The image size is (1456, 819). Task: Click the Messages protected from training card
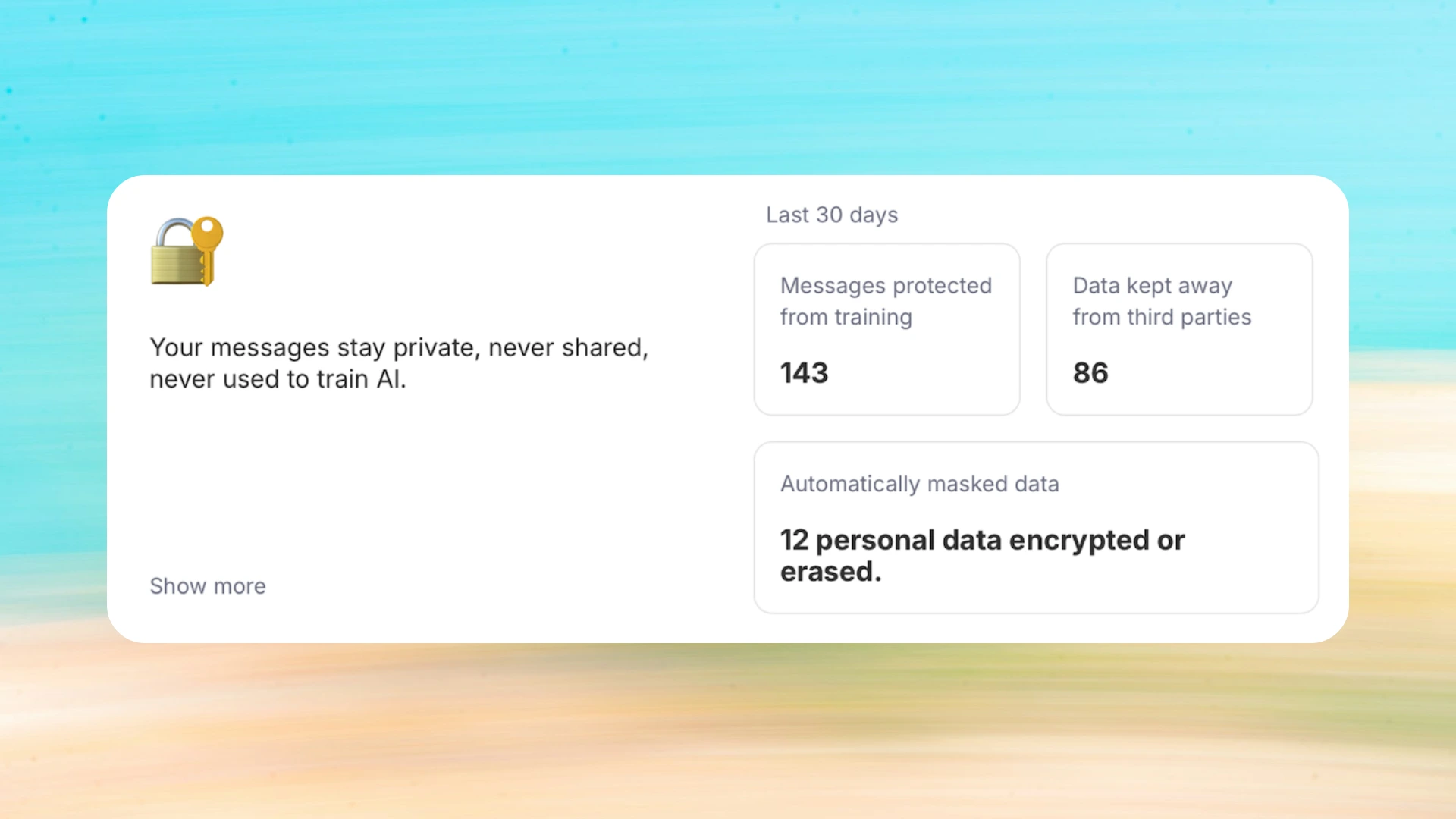coord(886,329)
